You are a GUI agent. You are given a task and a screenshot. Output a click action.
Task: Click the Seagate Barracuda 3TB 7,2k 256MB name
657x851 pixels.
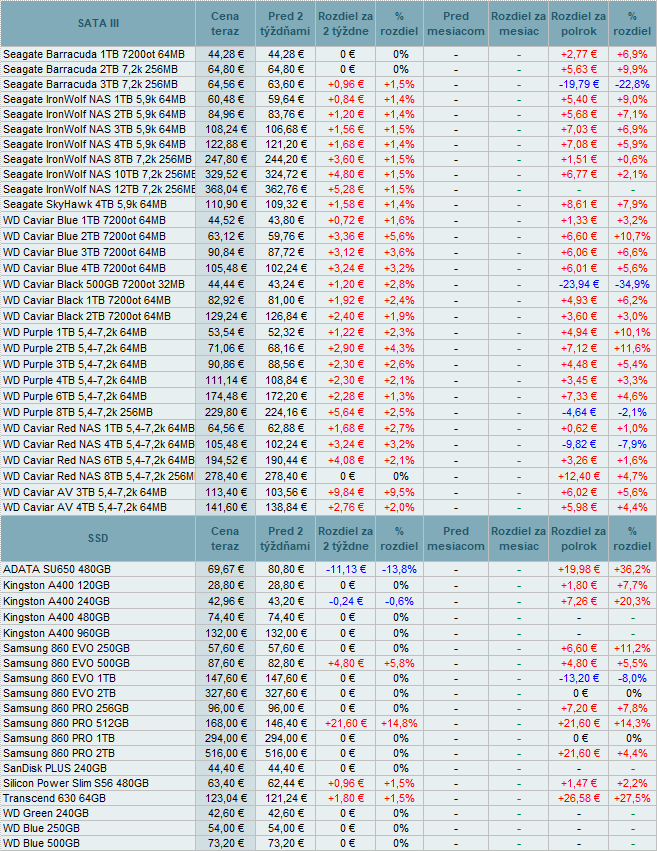(x=90, y=85)
